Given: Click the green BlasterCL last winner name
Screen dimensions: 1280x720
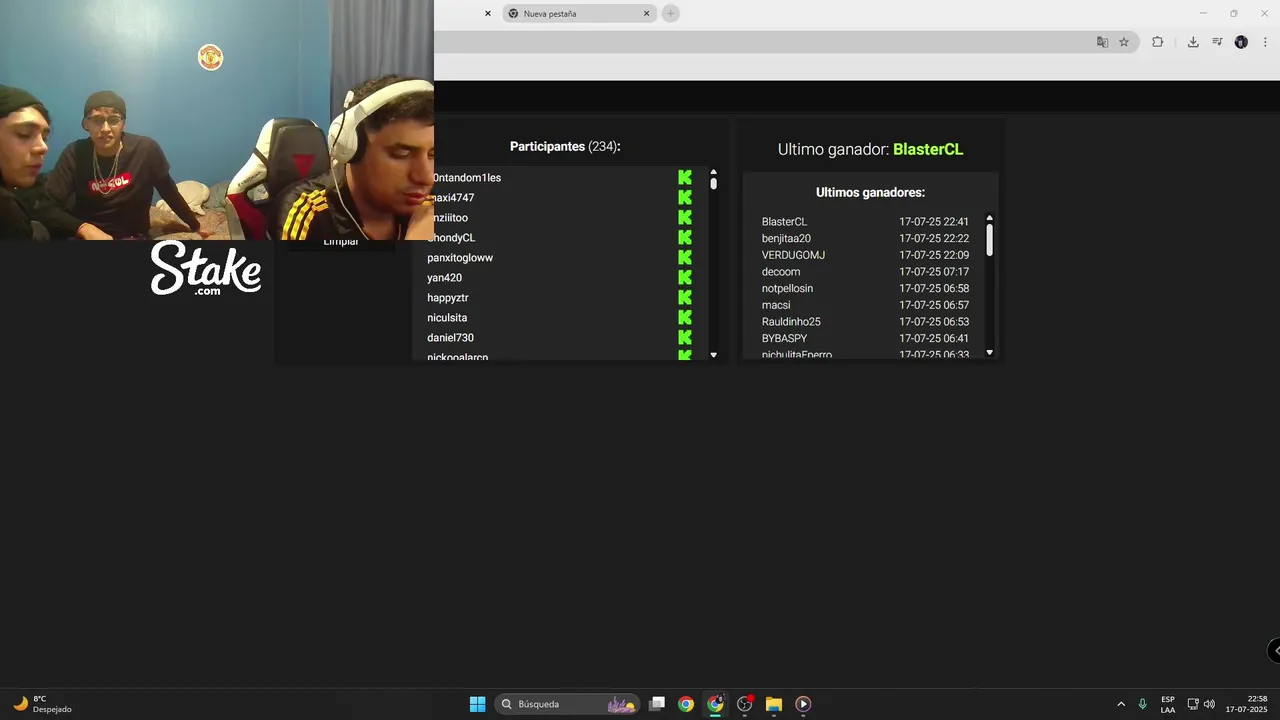Looking at the screenshot, I should point(928,149).
